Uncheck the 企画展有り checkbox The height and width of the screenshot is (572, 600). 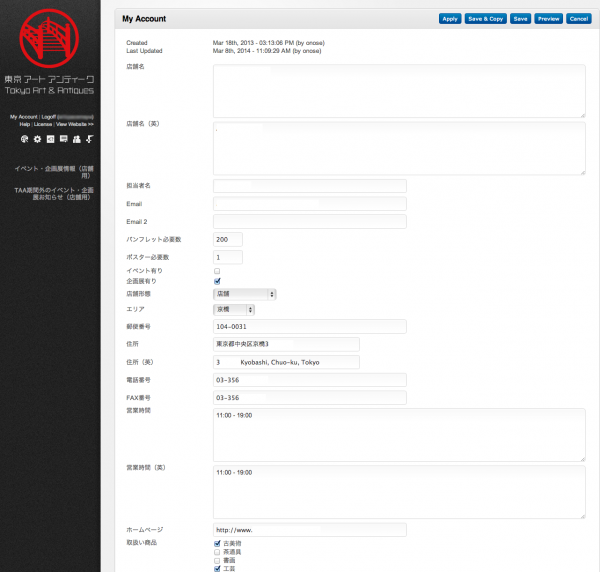coord(217,282)
